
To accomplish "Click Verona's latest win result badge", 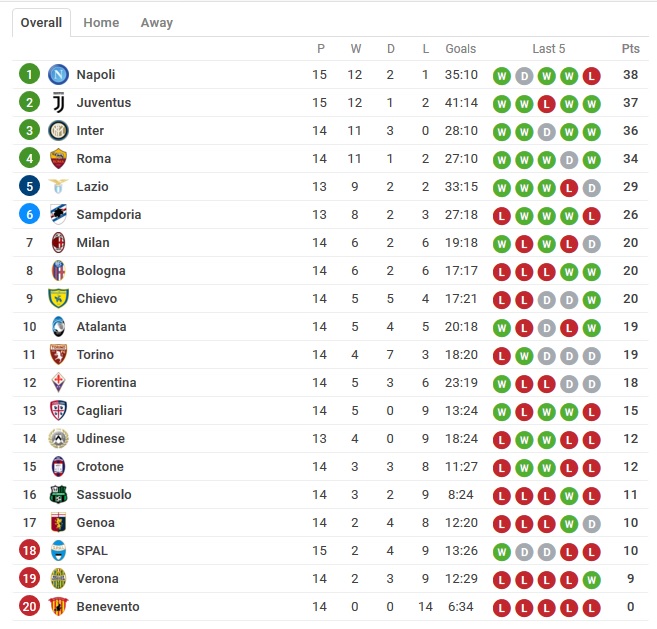I will point(591,580).
